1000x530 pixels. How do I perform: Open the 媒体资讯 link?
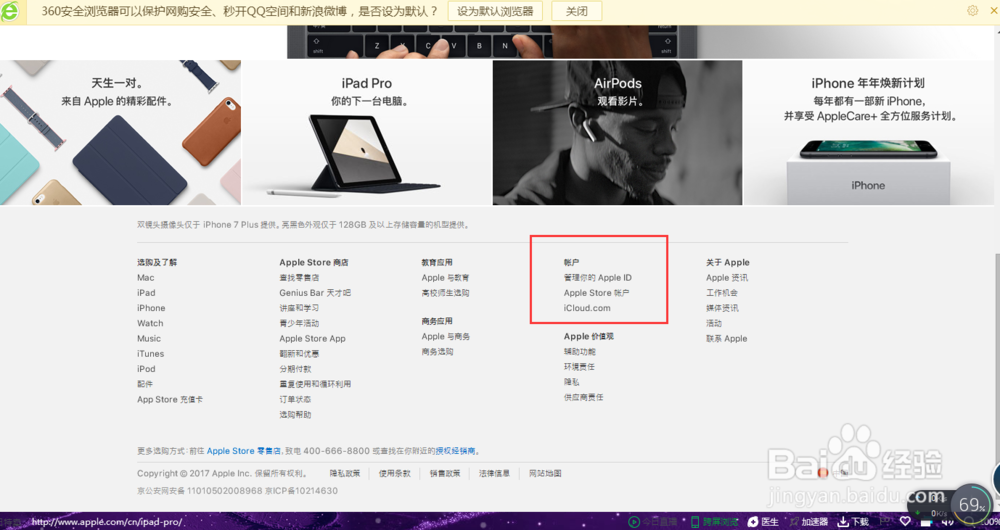pos(722,308)
